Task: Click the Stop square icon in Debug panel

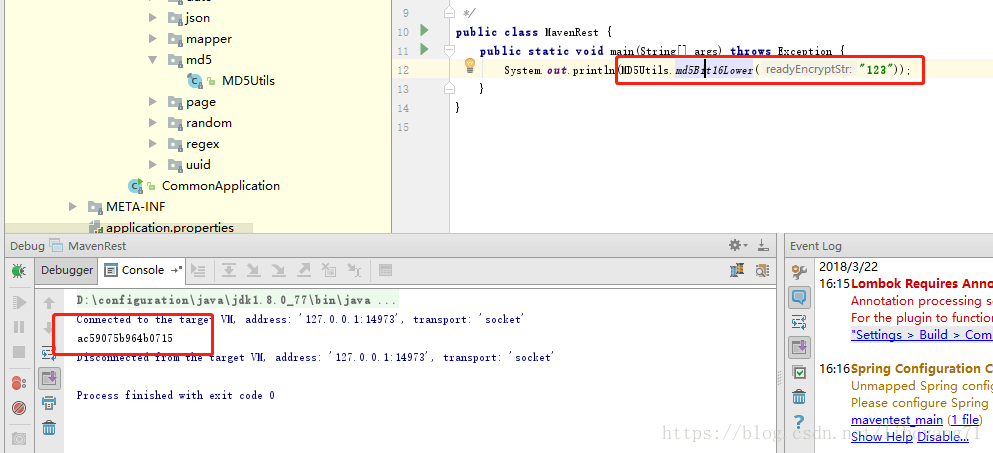Action: (x=18, y=352)
